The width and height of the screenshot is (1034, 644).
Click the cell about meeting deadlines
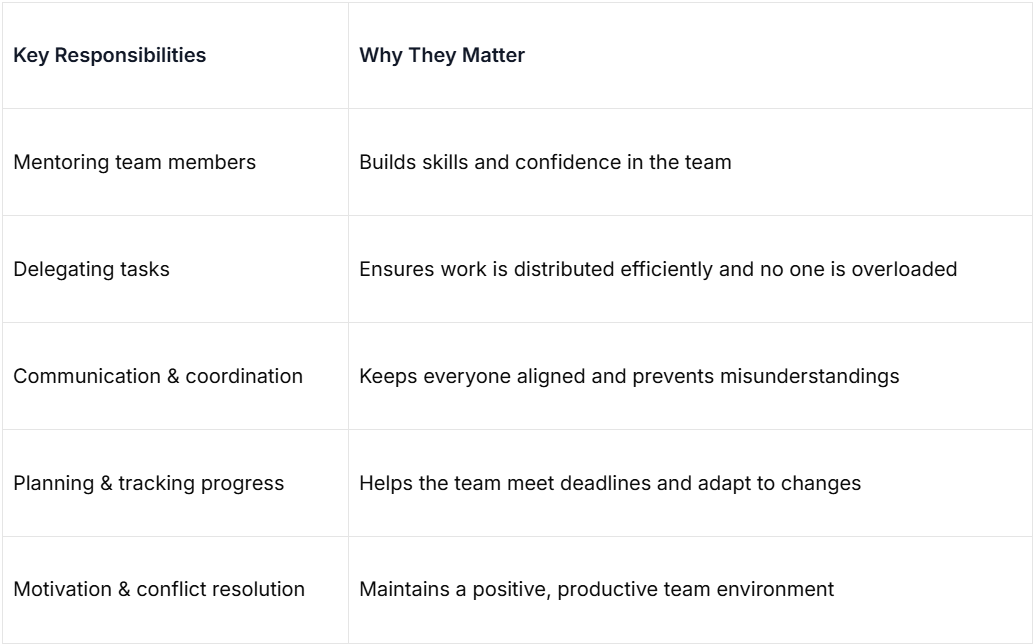pyautogui.click(x=610, y=483)
